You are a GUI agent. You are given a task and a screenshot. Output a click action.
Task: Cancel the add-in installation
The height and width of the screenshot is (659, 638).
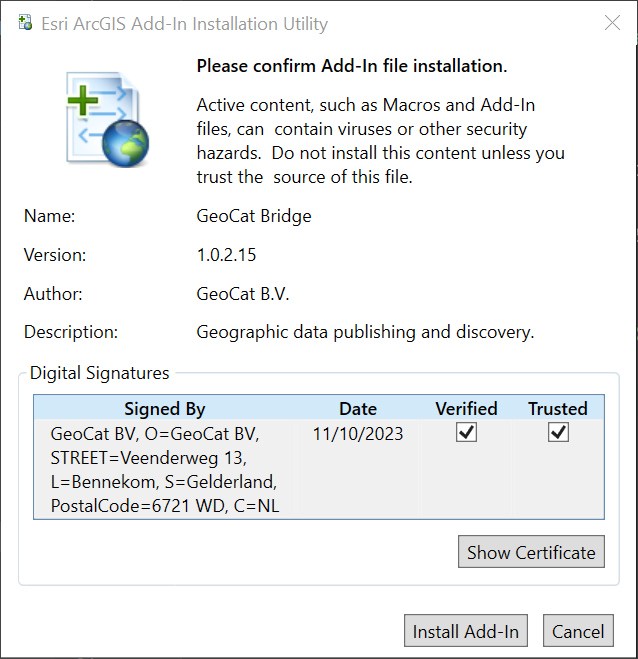point(578,631)
